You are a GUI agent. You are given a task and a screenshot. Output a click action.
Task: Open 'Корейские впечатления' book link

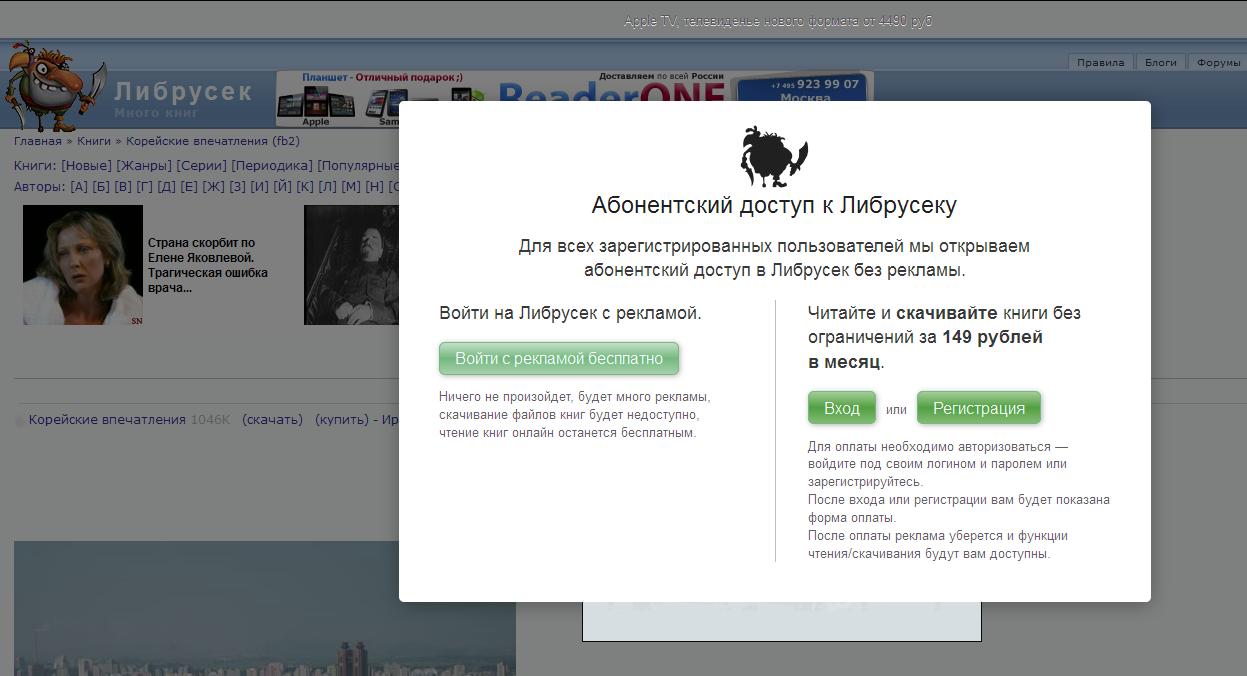[107, 420]
